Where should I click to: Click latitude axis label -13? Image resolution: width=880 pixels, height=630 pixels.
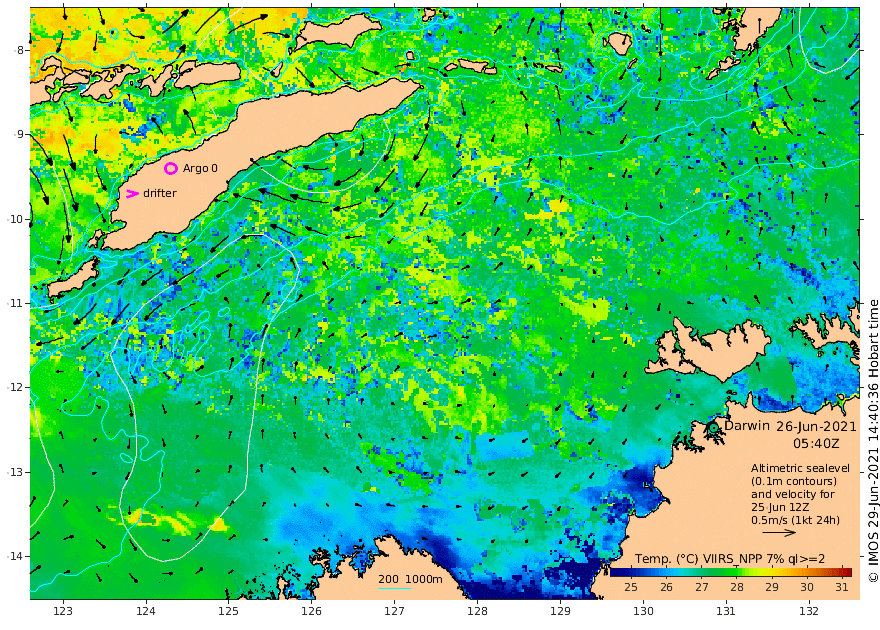tap(16, 472)
